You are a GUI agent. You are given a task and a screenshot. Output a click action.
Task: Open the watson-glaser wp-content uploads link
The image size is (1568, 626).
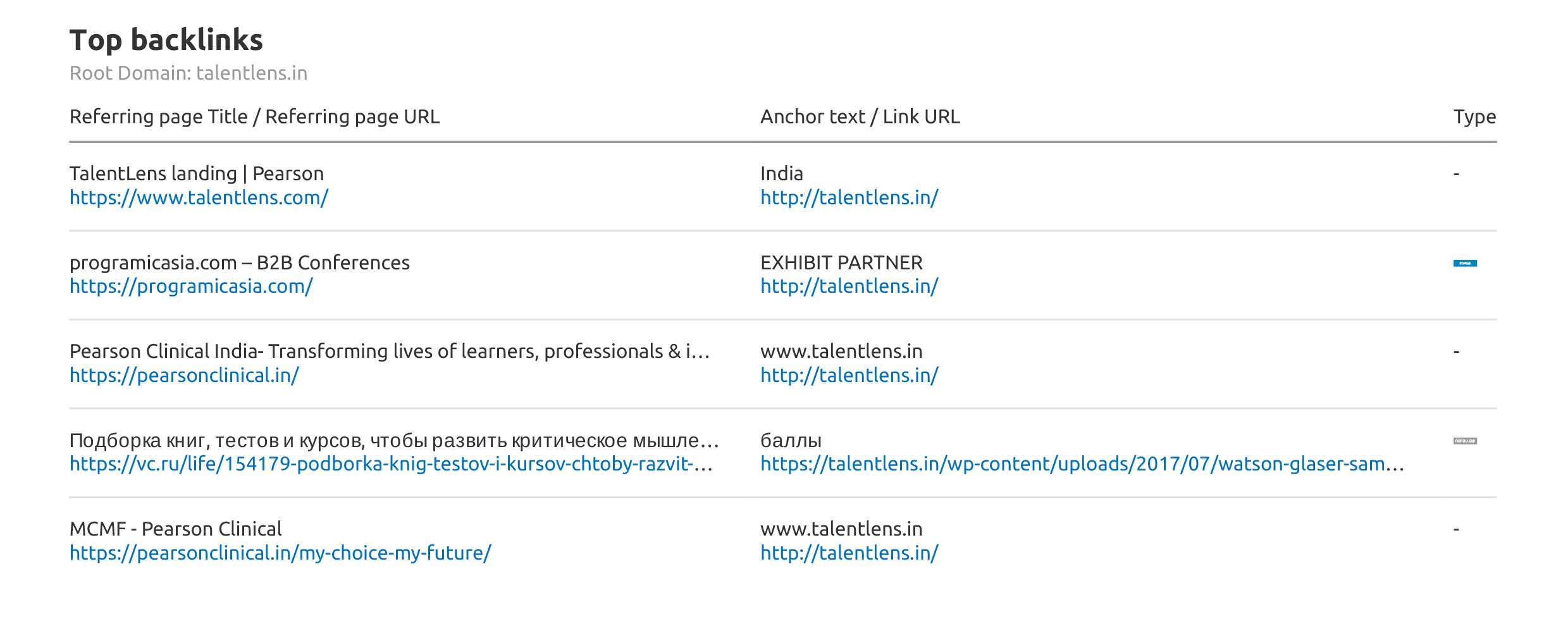click(1082, 464)
